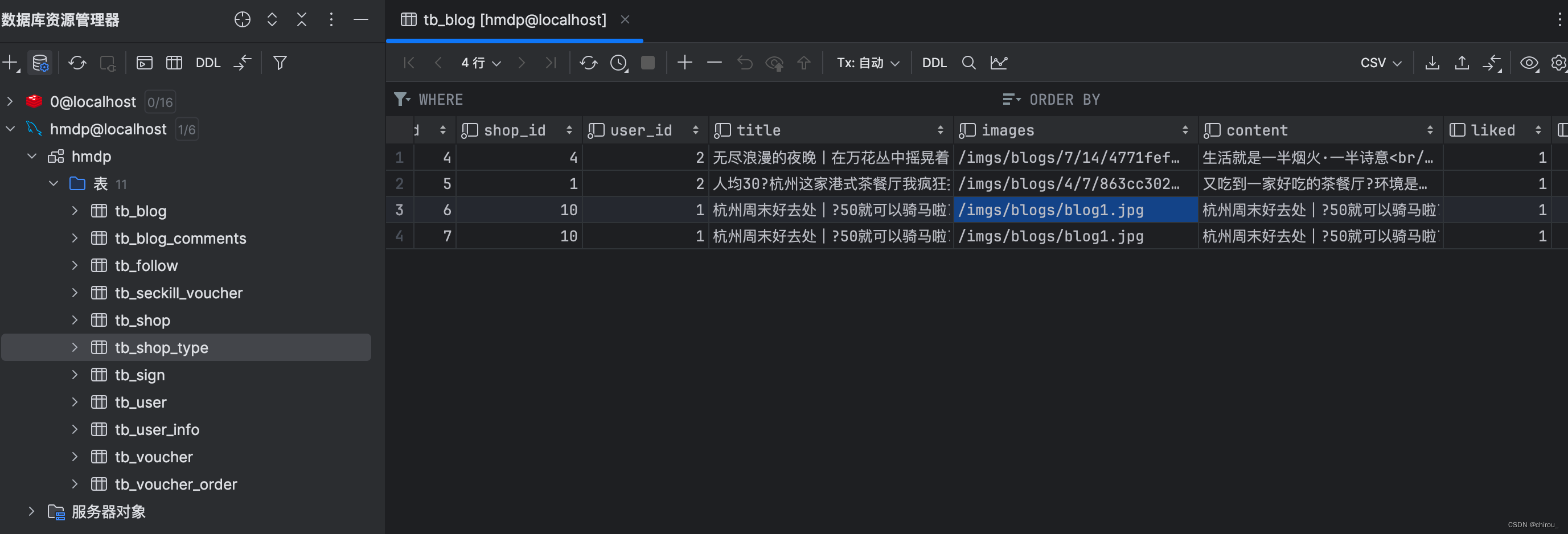Open the explorer filter funnel
This screenshot has width=1568, height=534.
point(280,63)
